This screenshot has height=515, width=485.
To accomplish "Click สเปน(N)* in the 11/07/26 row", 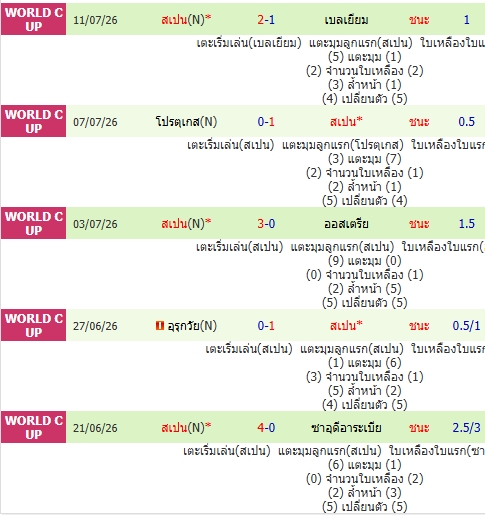I will 186,20.
